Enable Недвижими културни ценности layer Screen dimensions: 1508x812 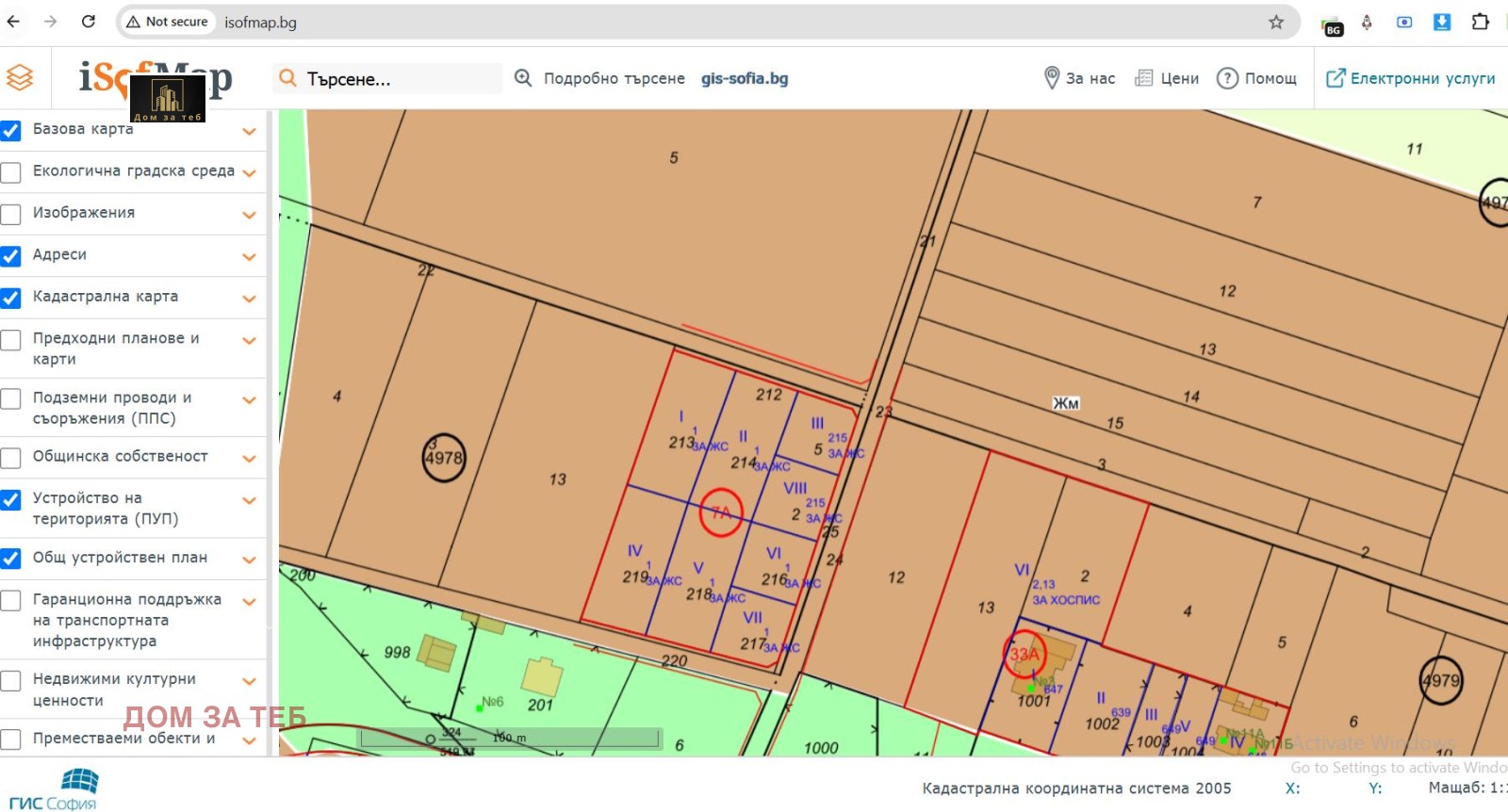11,680
